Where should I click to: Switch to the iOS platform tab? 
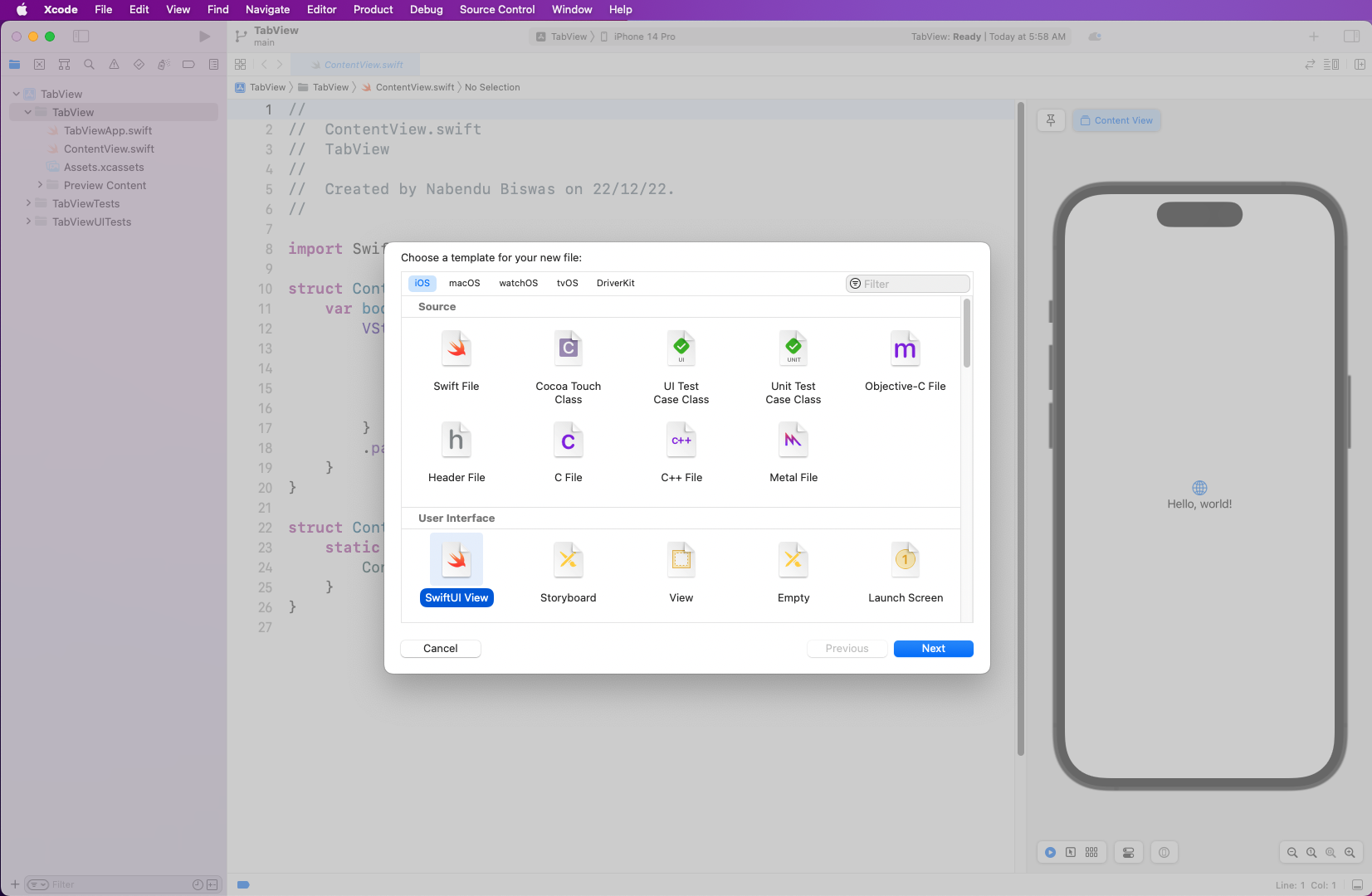click(422, 283)
